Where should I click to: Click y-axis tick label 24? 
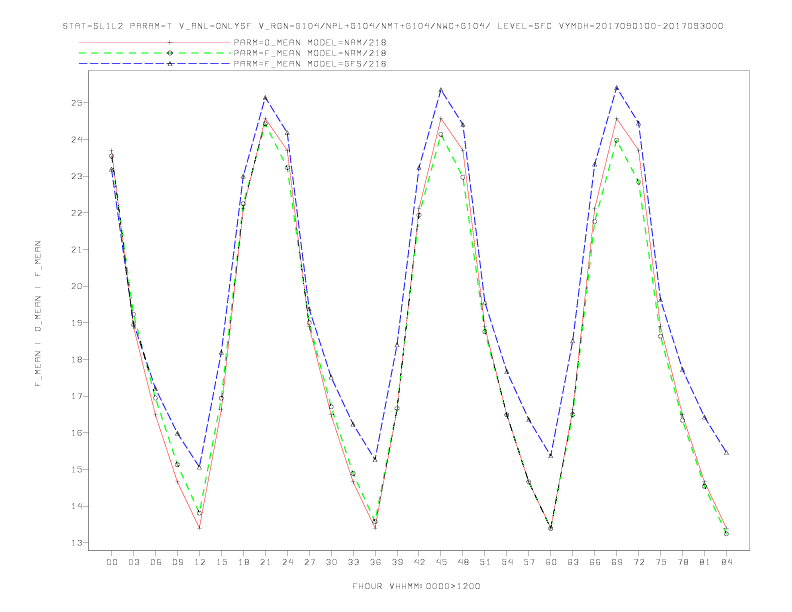76,139
